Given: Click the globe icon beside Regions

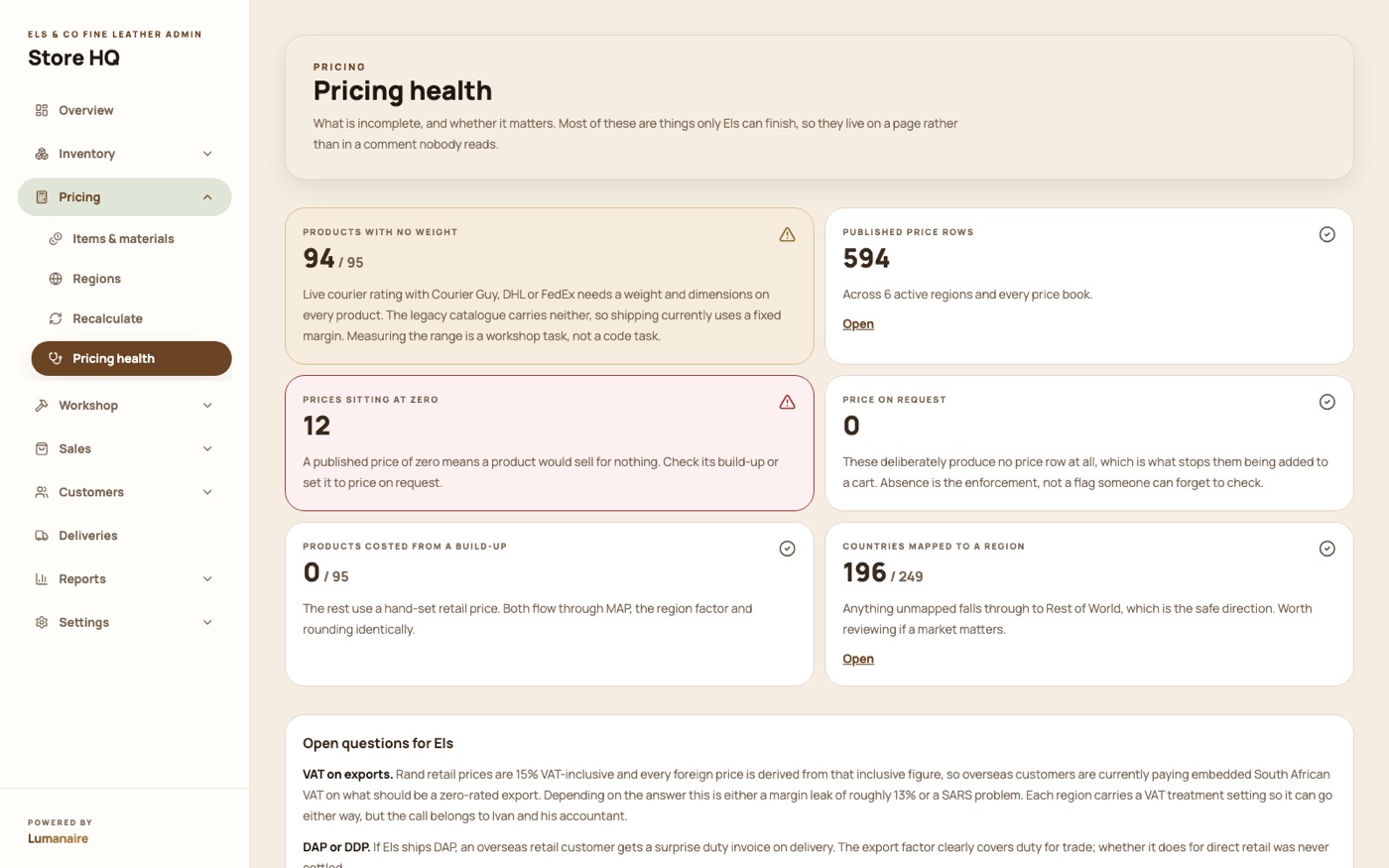Looking at the screenshot, I should [56, 279].
